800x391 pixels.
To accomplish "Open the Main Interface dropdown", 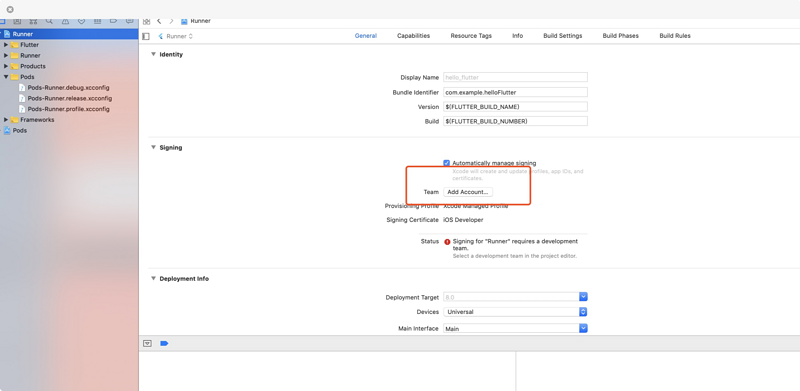I will pyautogui.click(x=583, y=329).
